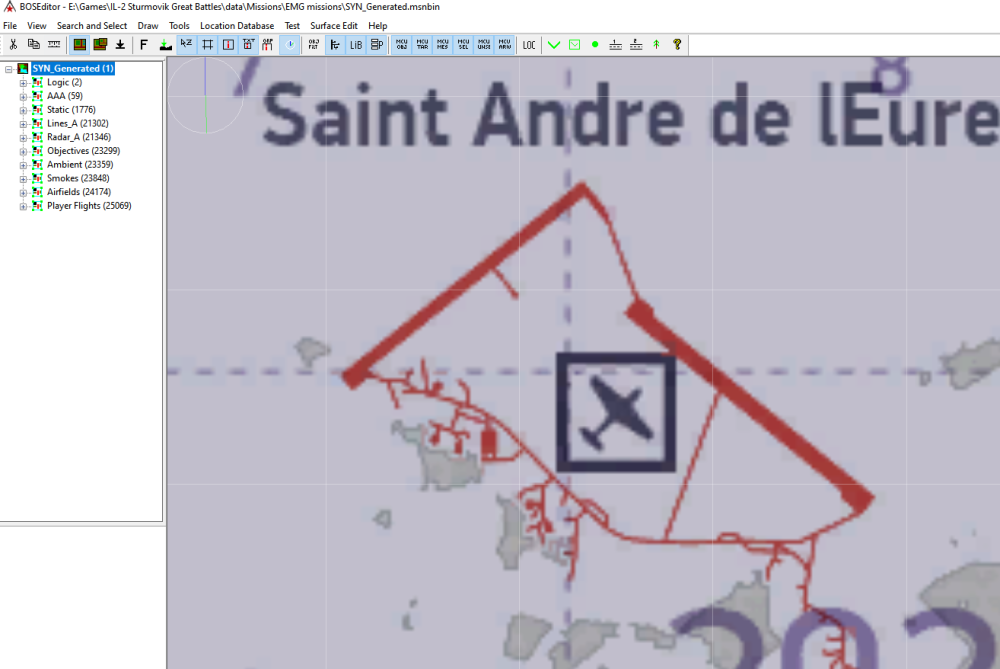Toggle the cursor RZ selection icon
Screen dimensions: 1000x669
(x=186, y=45)
